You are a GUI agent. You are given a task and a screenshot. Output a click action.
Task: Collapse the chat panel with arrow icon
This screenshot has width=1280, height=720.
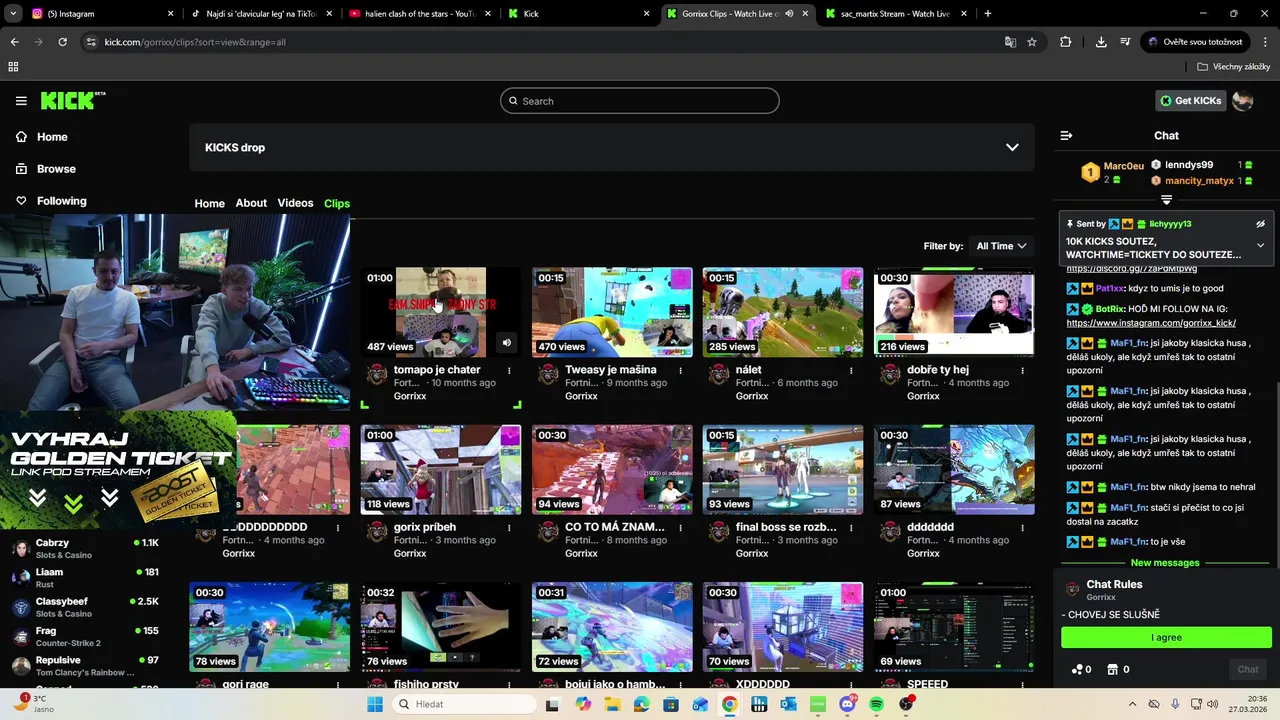click(1066, 135)
